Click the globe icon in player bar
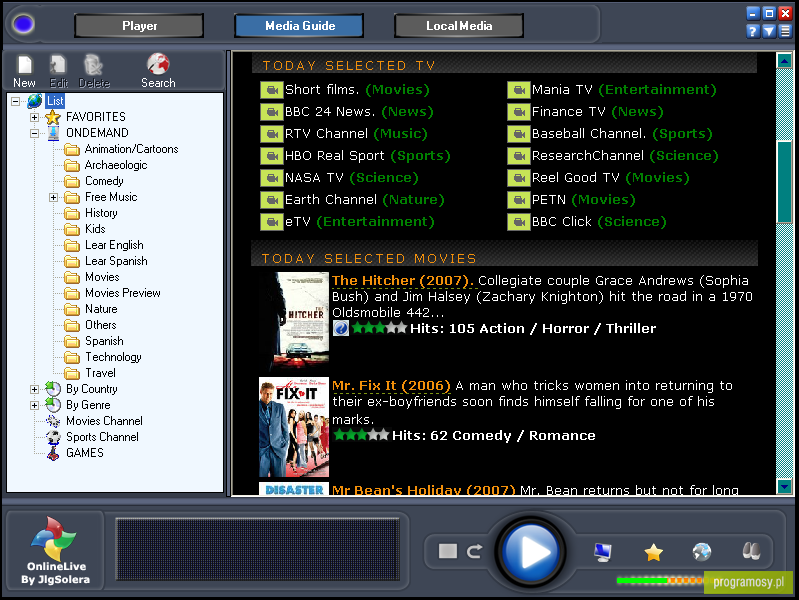Image resolution: width=799 pixels, height=600 pixels. pos(702,552)
